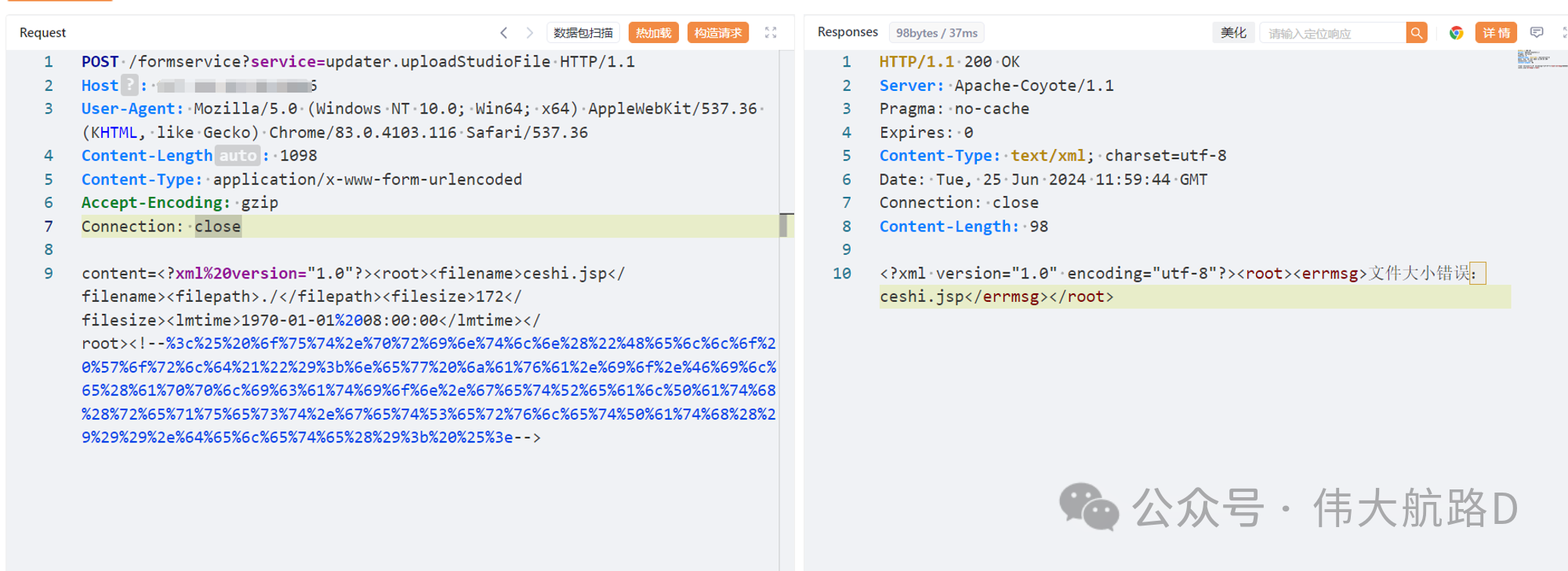This screenshot has height=571, width=1568.
Task: Focus the response search input field
Action: pos(1333,33)
